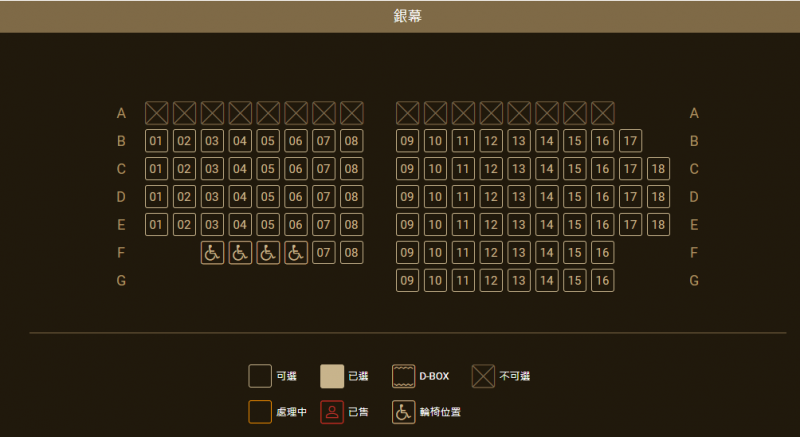Click the empty available-seat box in legend
Viewport: 800px width, 437px height.
tap(260, 376)
